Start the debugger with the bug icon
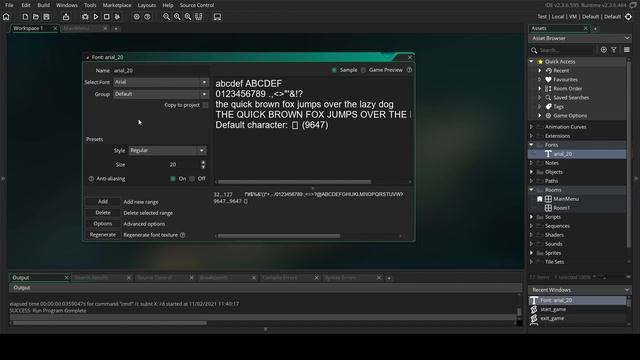This screenshot has height=360, width=640. pos(85,17)
